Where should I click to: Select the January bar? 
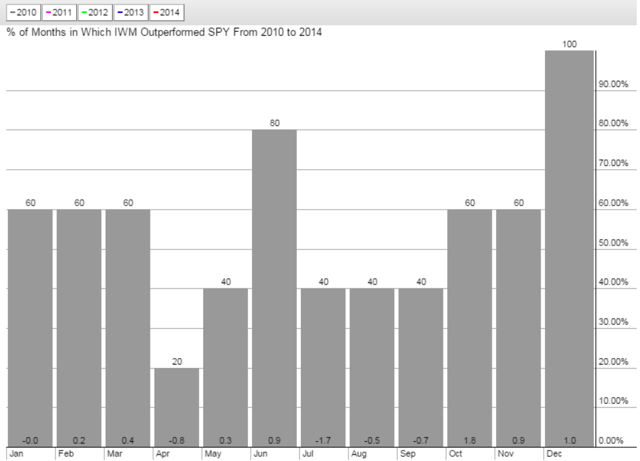pyautogui.click(x=30, y=328)
